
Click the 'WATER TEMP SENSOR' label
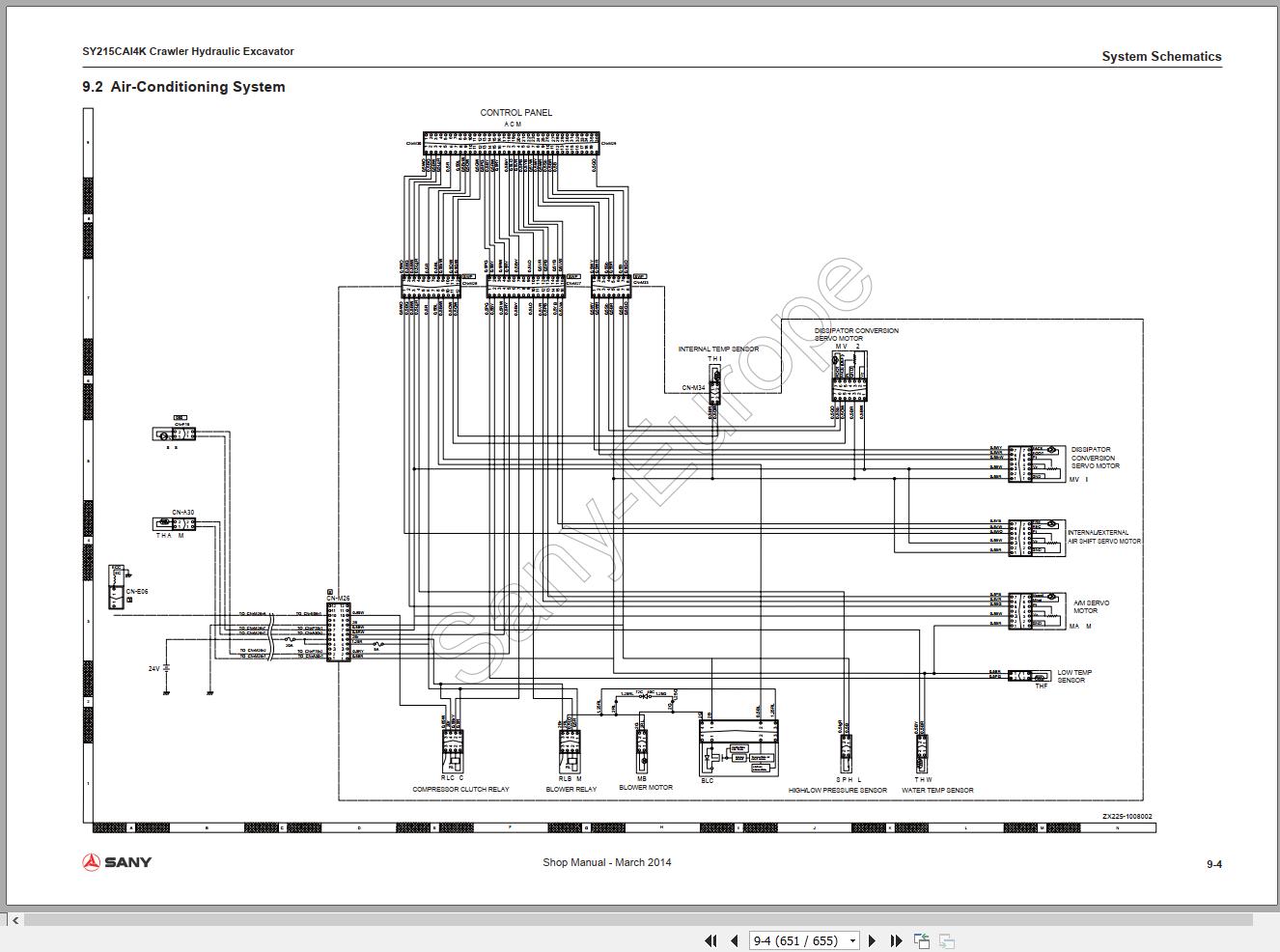(937, 791)
